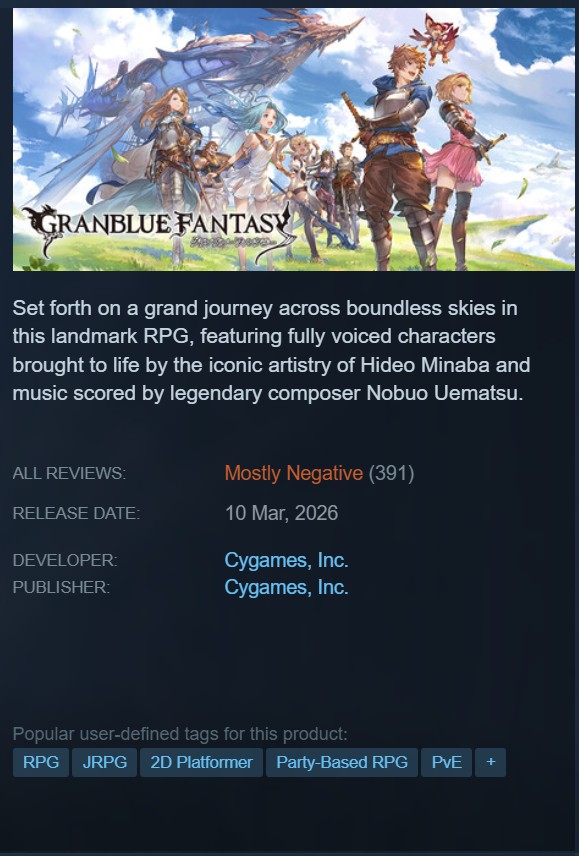579x856 pixels.
Task: Click the Popular user-defined tags heading
Action: coord(180,734)
